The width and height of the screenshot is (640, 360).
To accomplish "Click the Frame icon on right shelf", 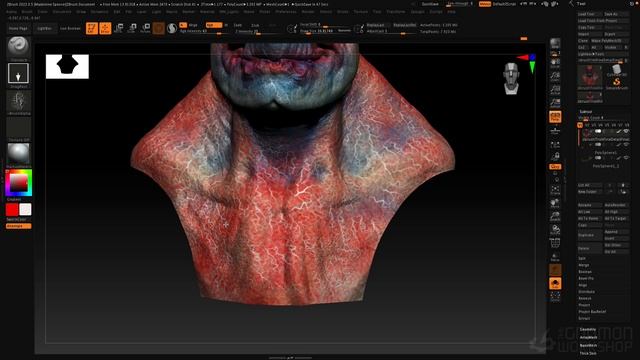I will pyautogui.click(x=555, y=190).
